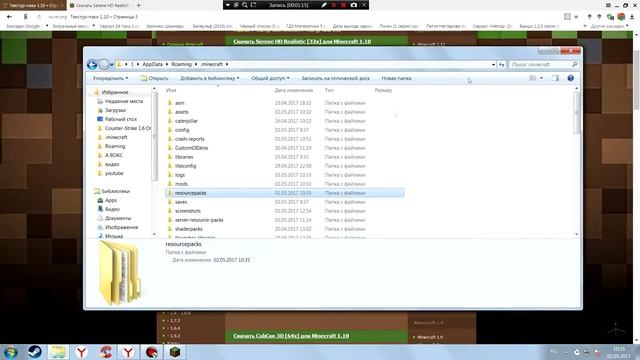Click the camera icon in recording toolbar
The width and height of the screenshot is (640, 360).
(x=354, y=5)
